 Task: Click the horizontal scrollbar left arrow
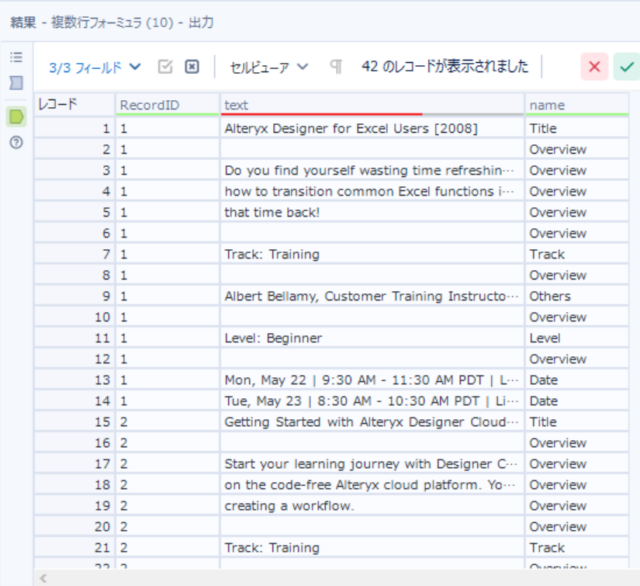coord(43,578)
